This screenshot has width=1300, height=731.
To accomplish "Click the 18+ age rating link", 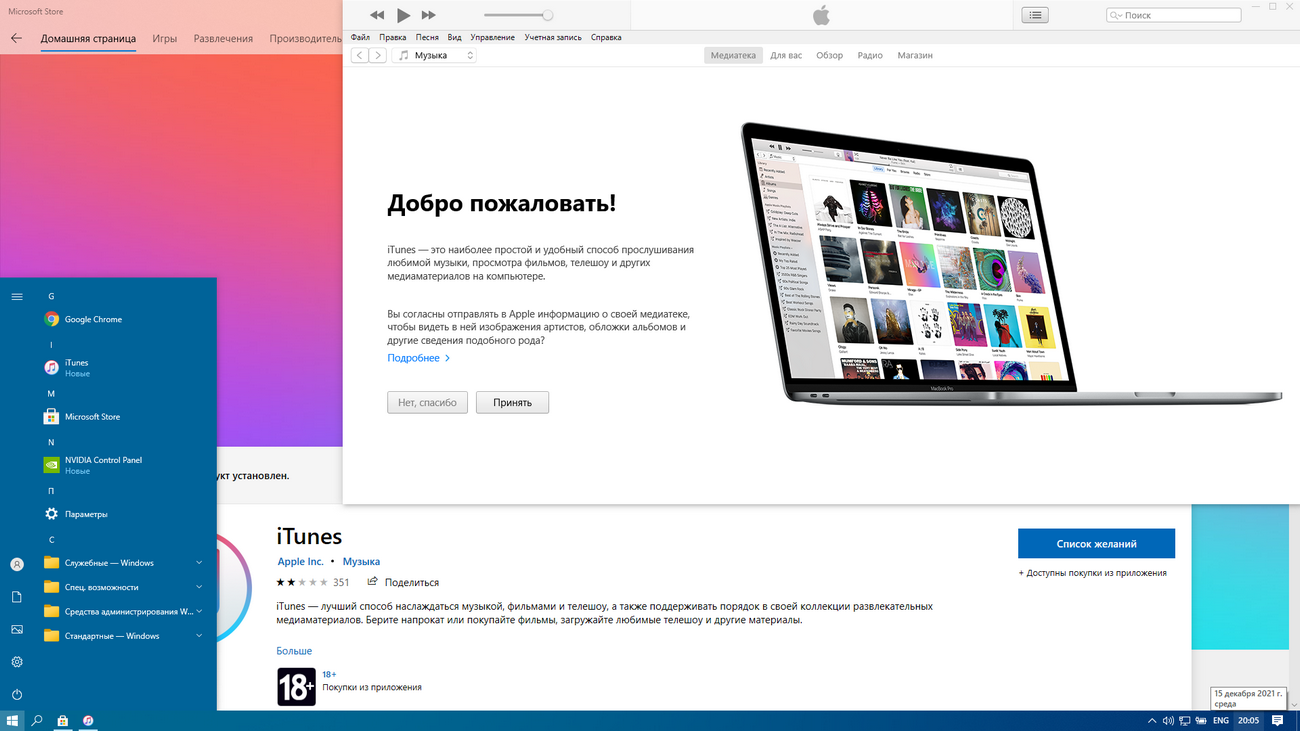I will click(329, 675).
